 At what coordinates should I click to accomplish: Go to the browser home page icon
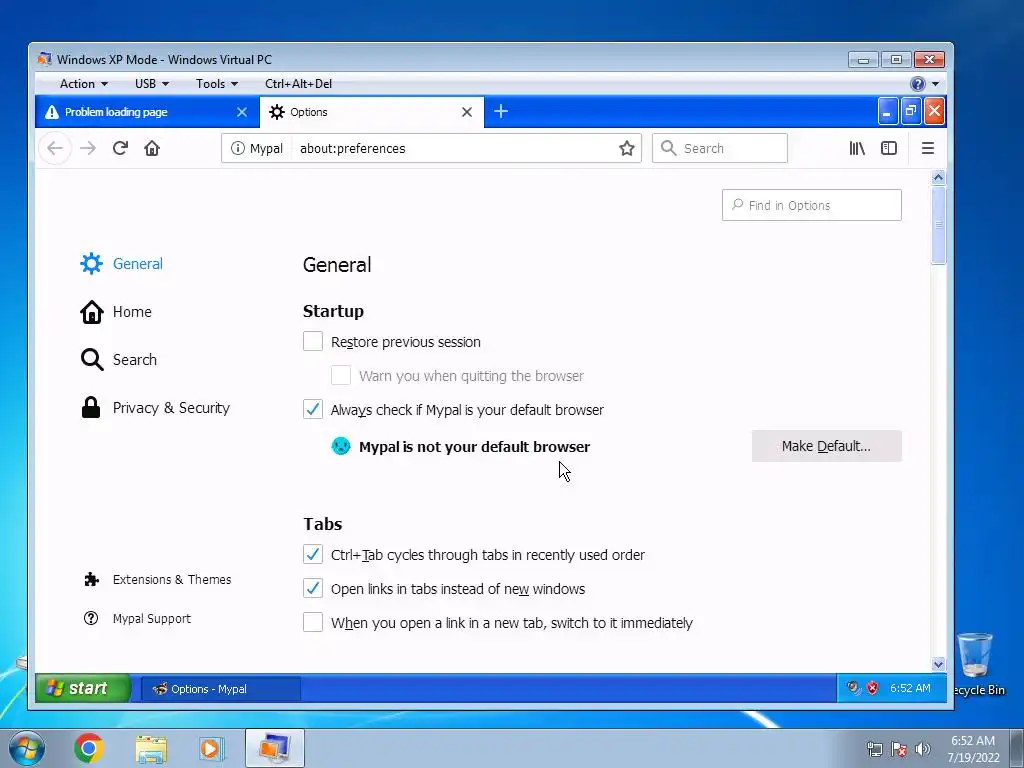pyautogui.click(x=152, y=148)
